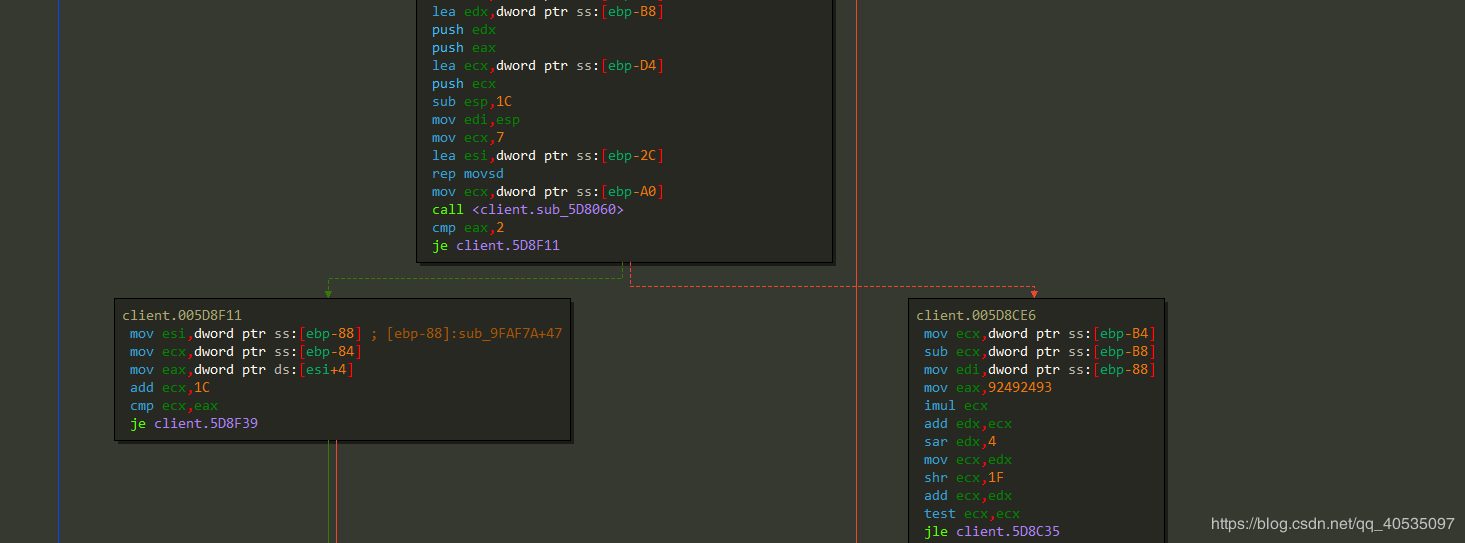1465x543 pixels.
Task: Select the 'mov edi,esp' instruction
Action: [476, 120]
